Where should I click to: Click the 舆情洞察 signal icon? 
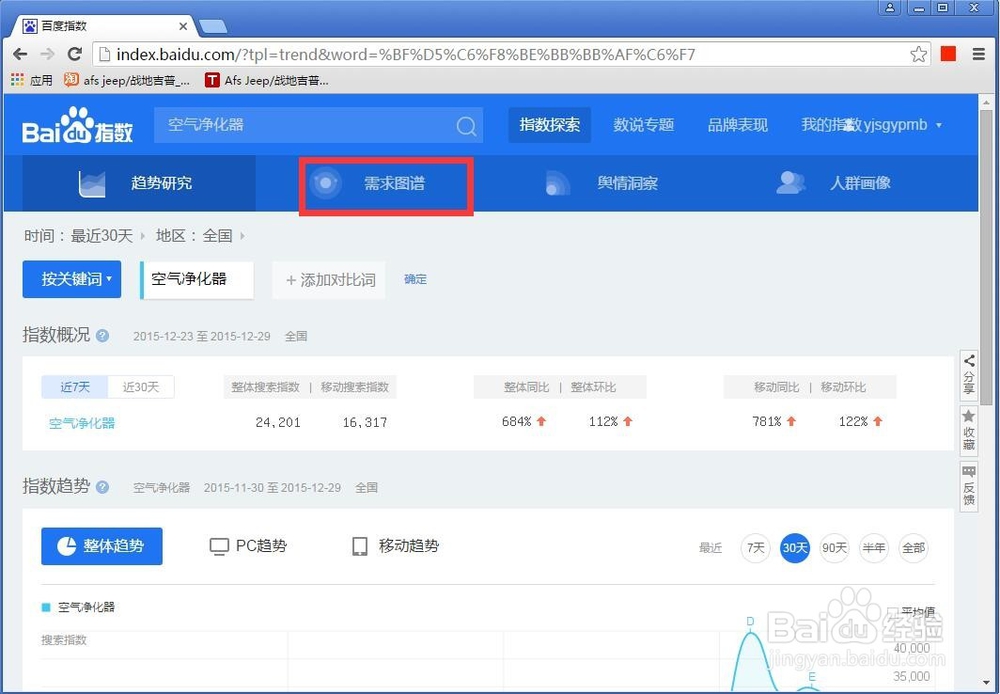click(x=557, y=183)
